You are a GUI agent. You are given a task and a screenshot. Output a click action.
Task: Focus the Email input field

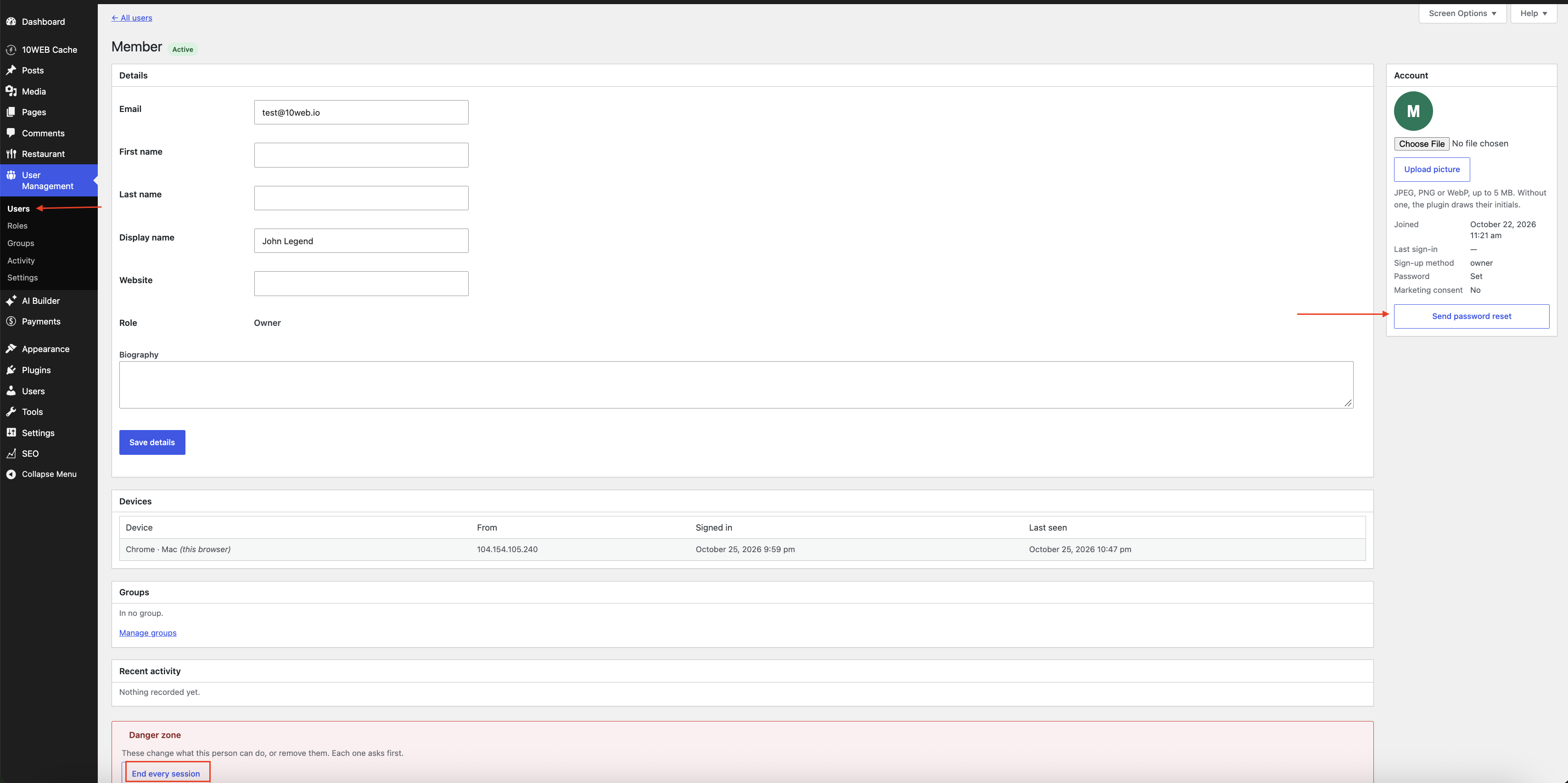point(361,112)
